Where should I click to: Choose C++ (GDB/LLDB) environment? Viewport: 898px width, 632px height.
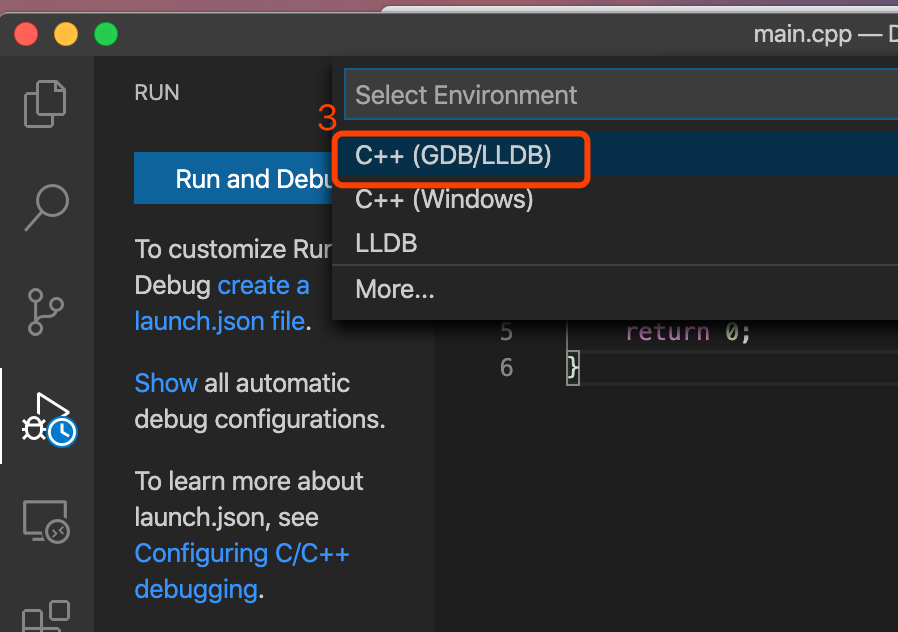[615, 155]
